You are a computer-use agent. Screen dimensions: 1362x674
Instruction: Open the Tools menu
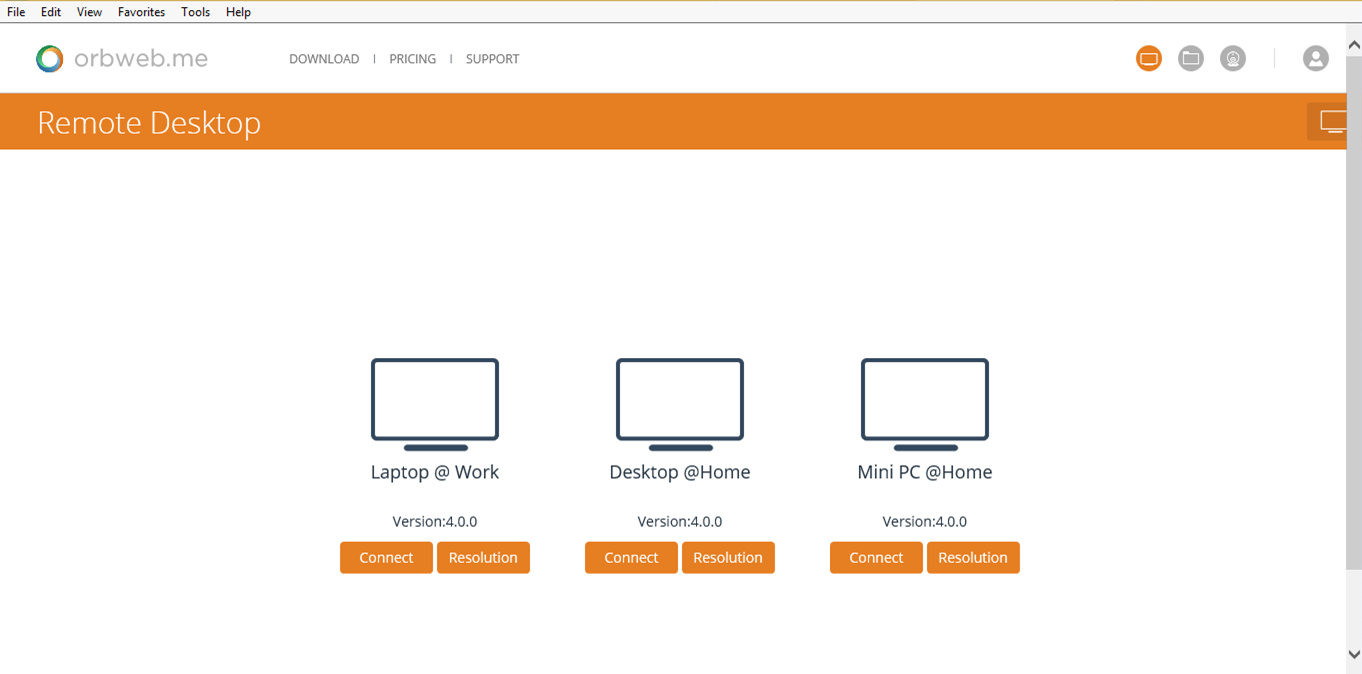point(195,11)
